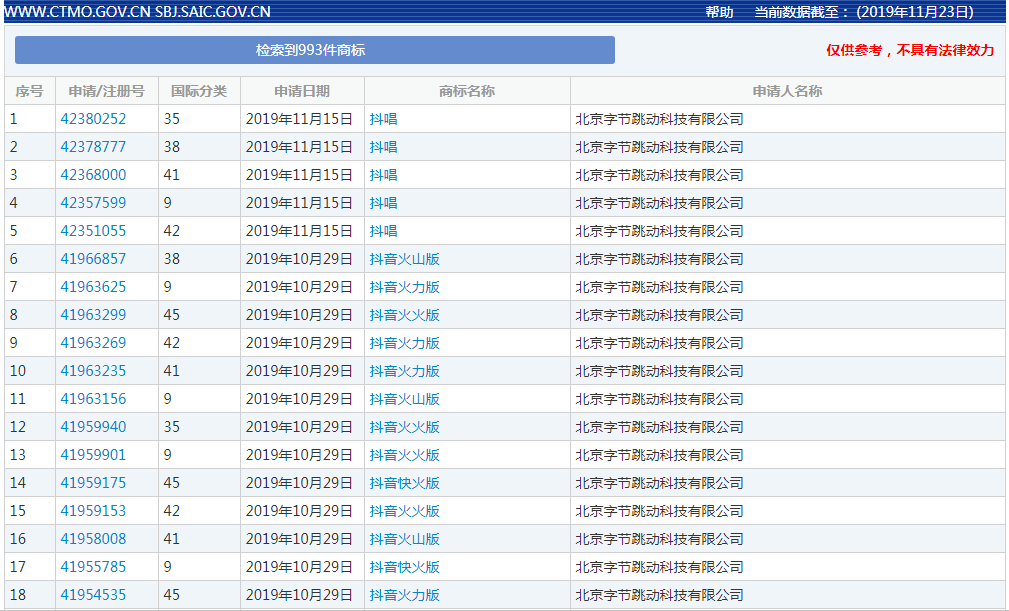Open 抖音快火版 trademark in row 14
This screenshot has width=1009, height=611.
pos(405,483)
